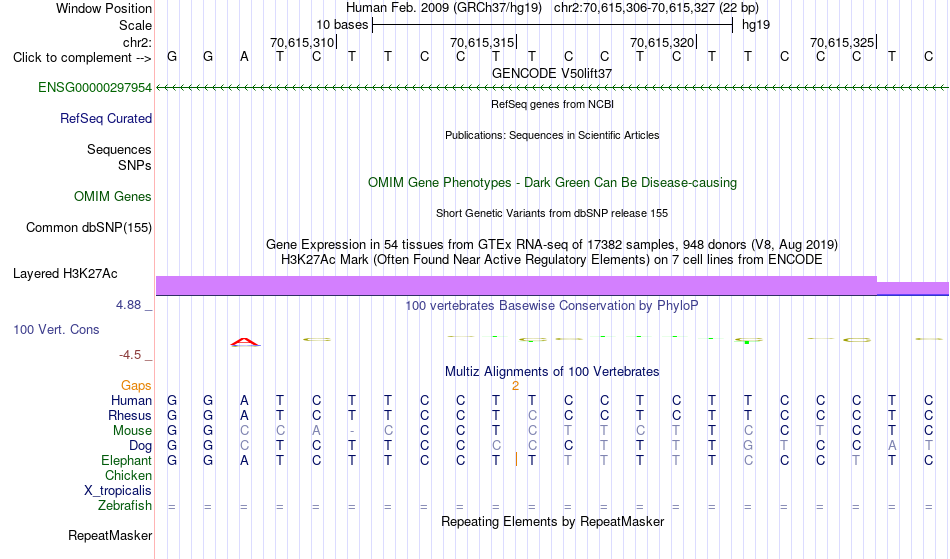Click the GENCODE V50lift37 track title
Screen dimensions: 950x559
pyautogui.click(x=552, y=73)
